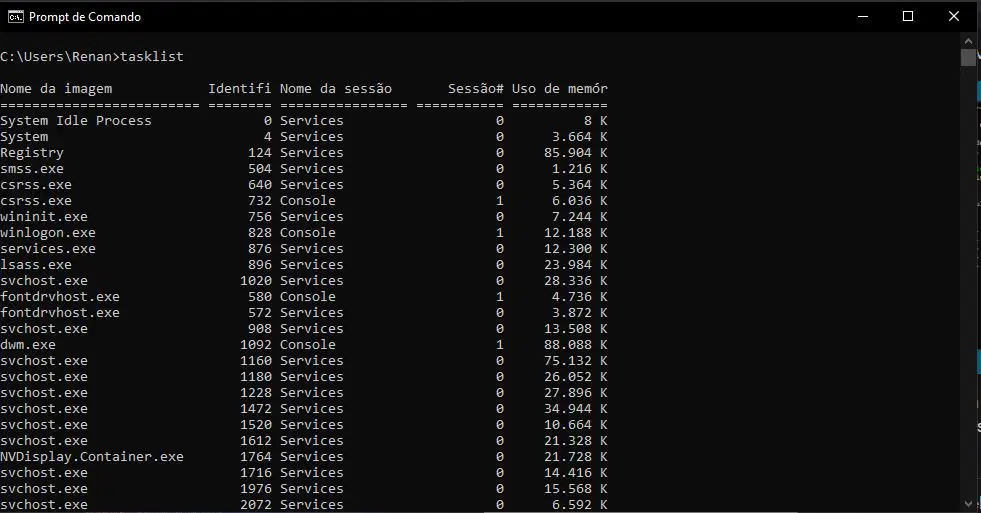Click the 'wininit.exe' process name
981x513 pixels.
click(44, 216)
